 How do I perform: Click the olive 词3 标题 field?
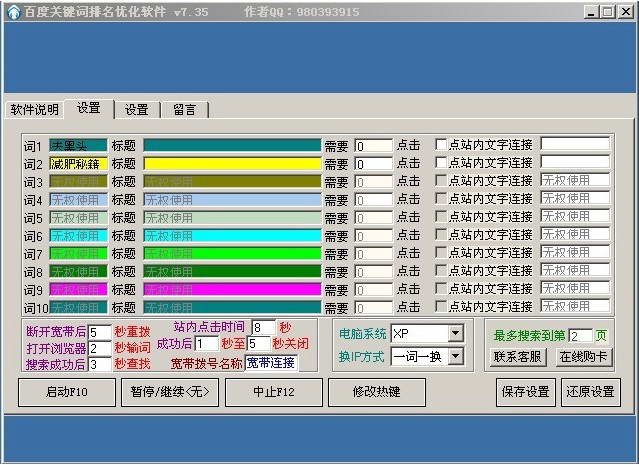pyautogui.click(x=232, y=181)
